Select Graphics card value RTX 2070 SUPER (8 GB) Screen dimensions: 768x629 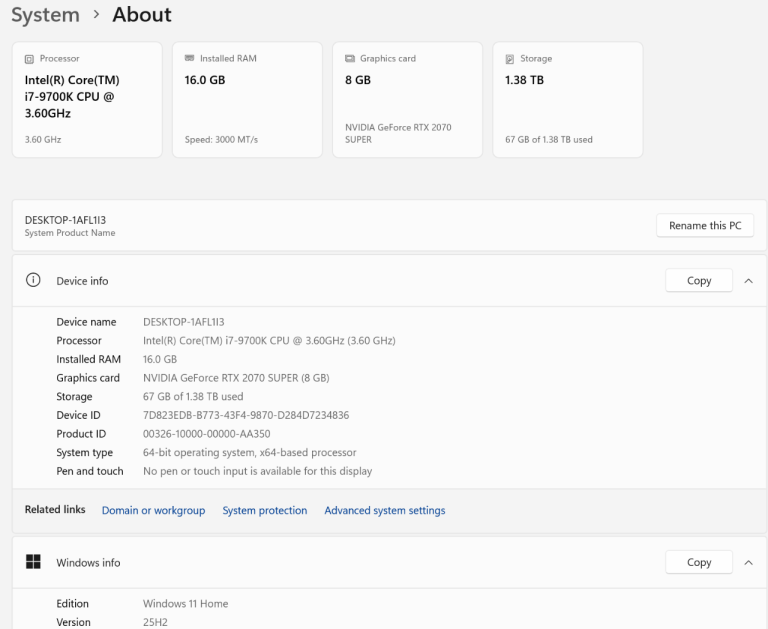tap(236, 378)
